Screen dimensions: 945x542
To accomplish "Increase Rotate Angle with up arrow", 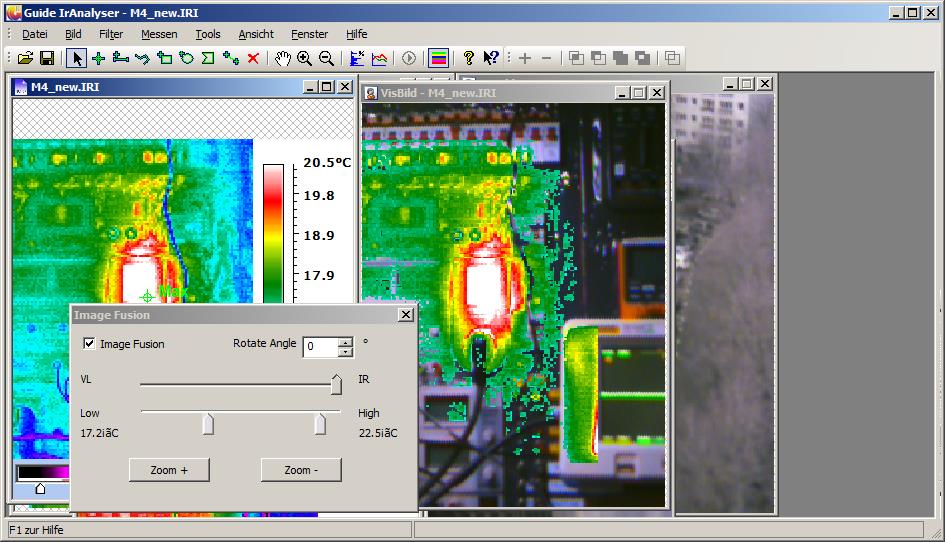I will click(345, 342).
